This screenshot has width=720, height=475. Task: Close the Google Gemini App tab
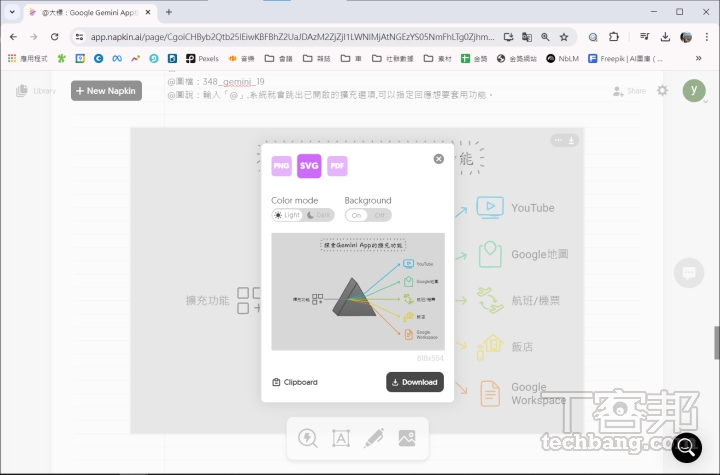[148, 12]
